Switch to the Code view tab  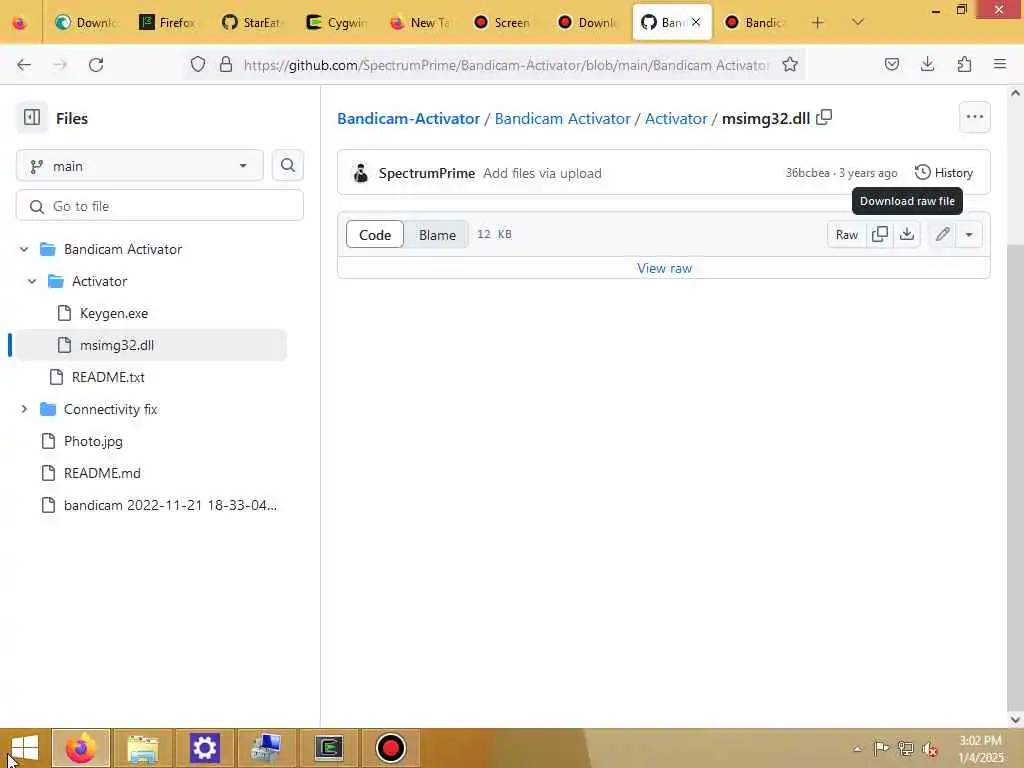tap(375, 234)
